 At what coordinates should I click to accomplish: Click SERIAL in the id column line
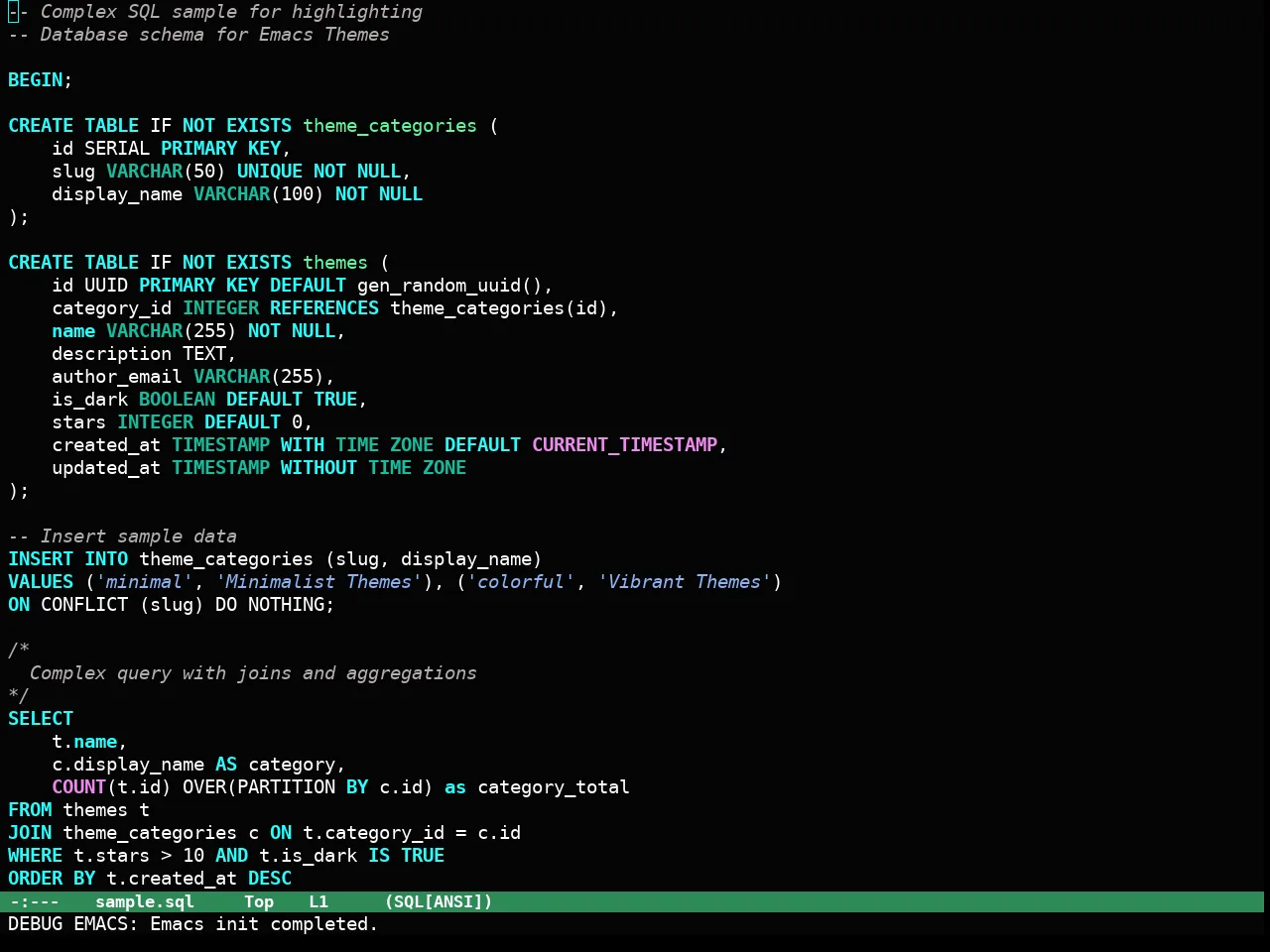coord(117,149)
